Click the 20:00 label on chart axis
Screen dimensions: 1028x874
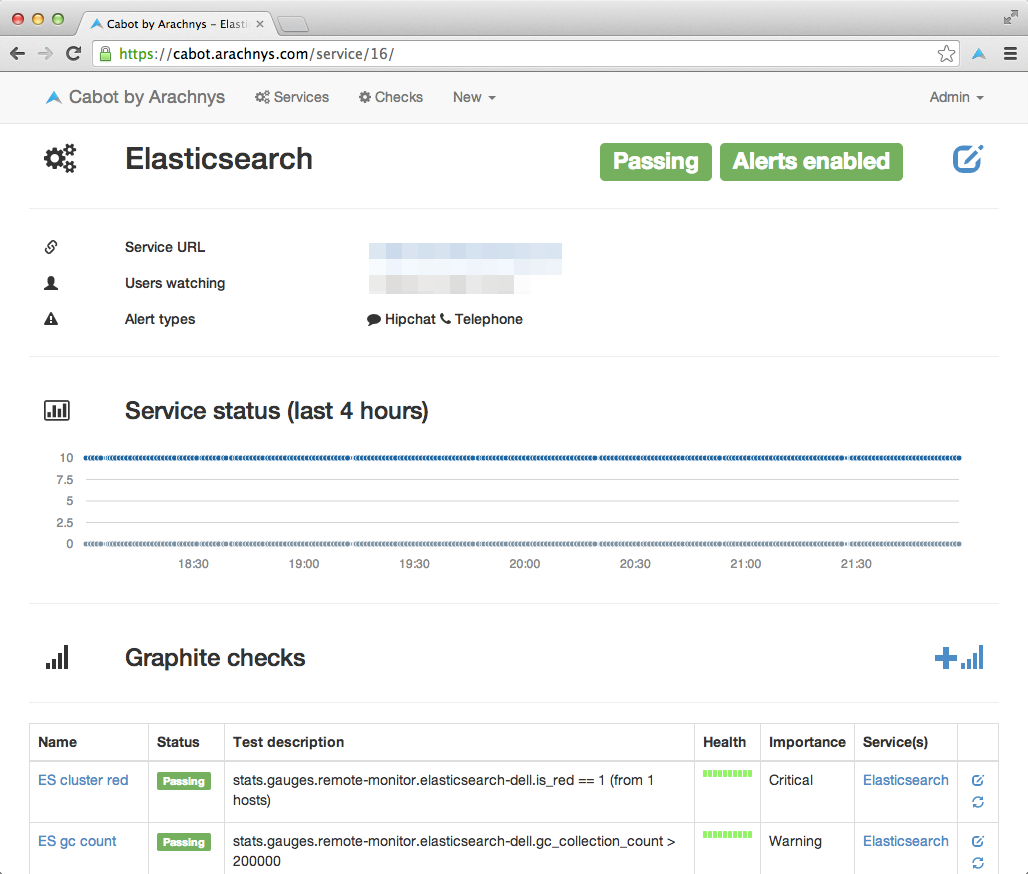pyautogui.click(x=524, y=564)
